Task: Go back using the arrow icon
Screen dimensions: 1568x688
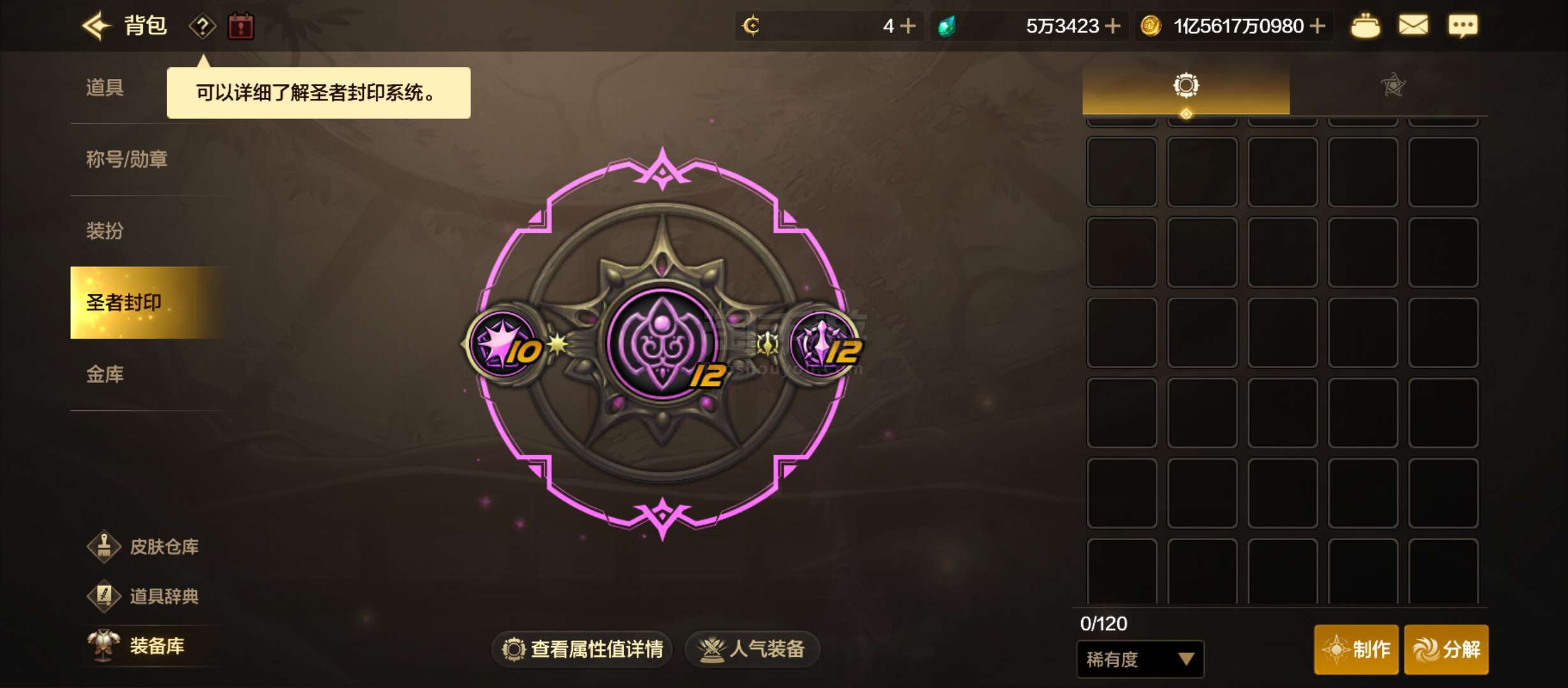Action: coord(96,26)
